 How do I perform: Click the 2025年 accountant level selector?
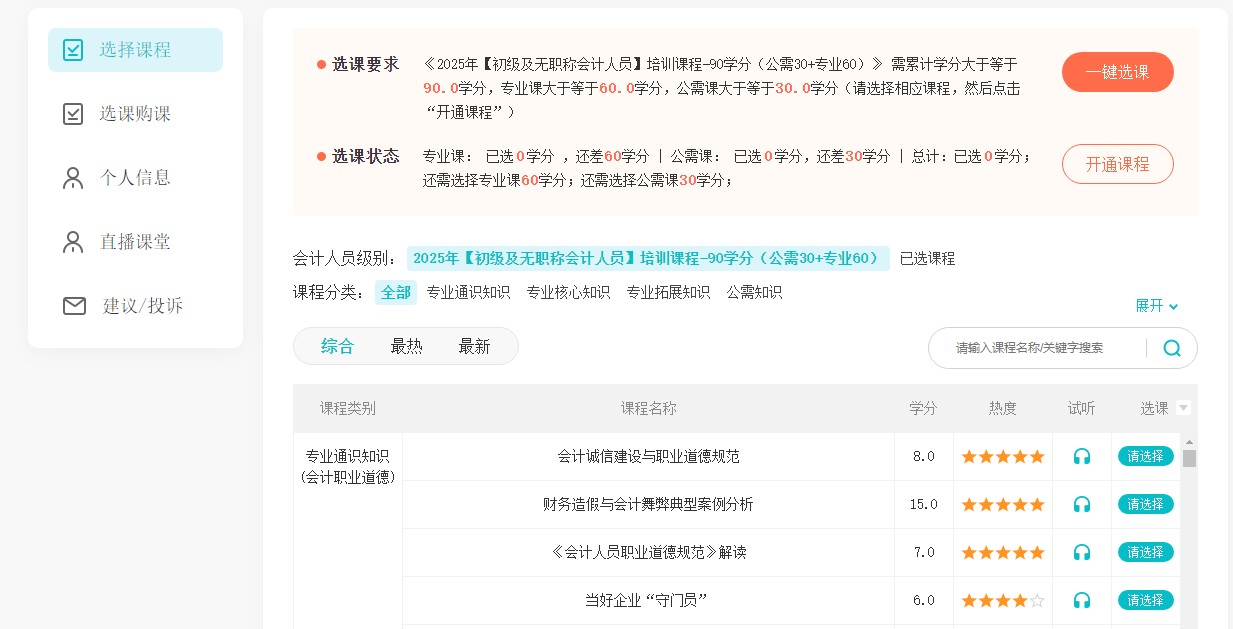click(x=647, y=258)
